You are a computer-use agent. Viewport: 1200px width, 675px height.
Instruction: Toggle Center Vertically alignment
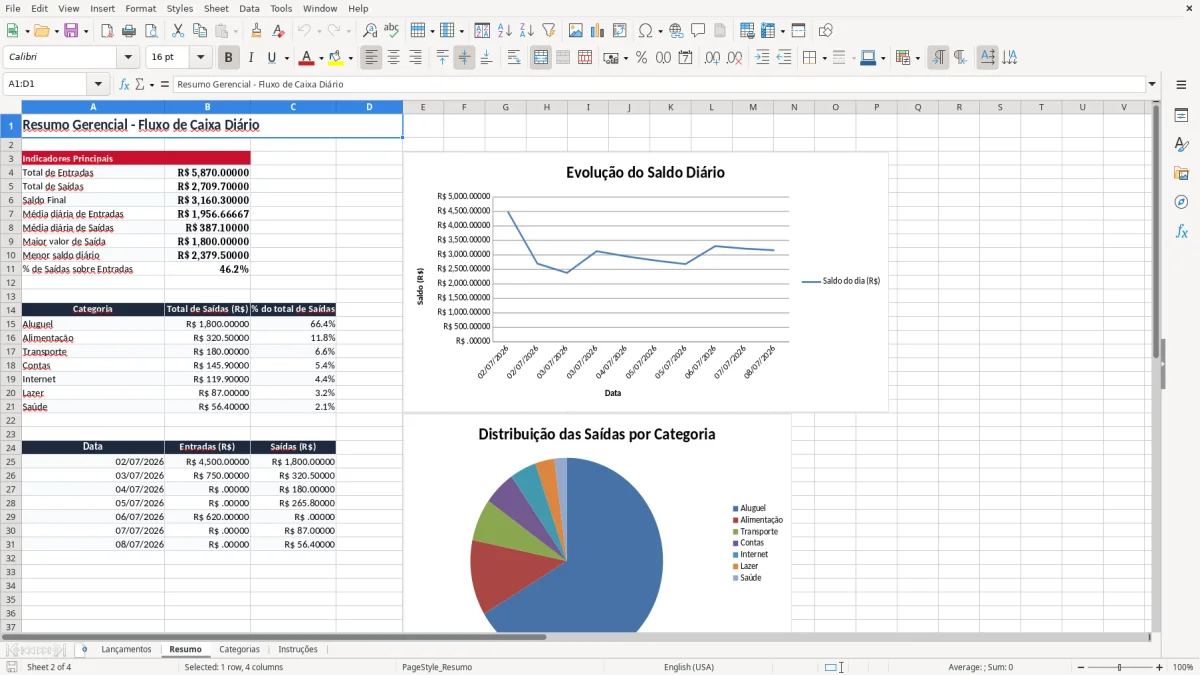[464, 58]
